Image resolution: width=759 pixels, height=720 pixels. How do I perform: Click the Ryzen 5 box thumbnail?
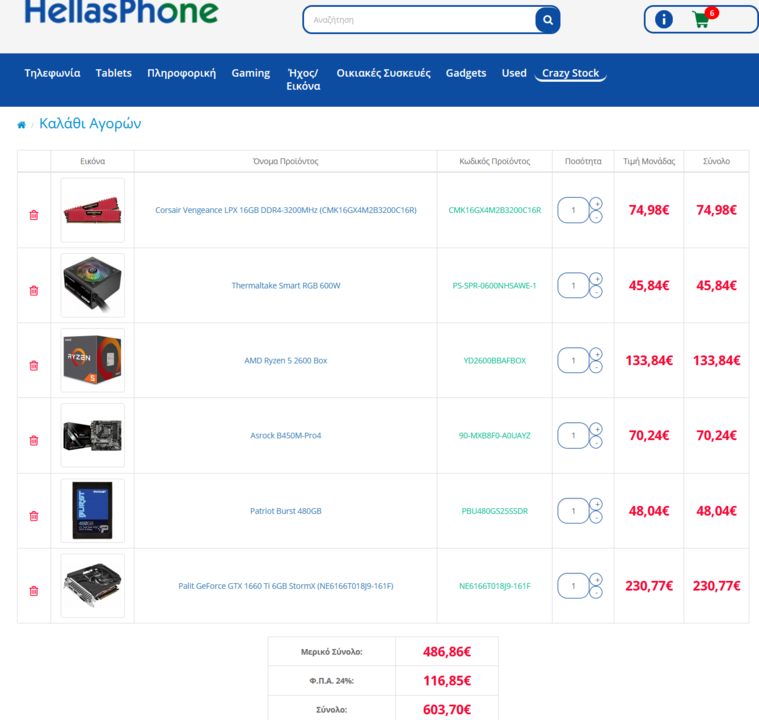coord(92,360)
